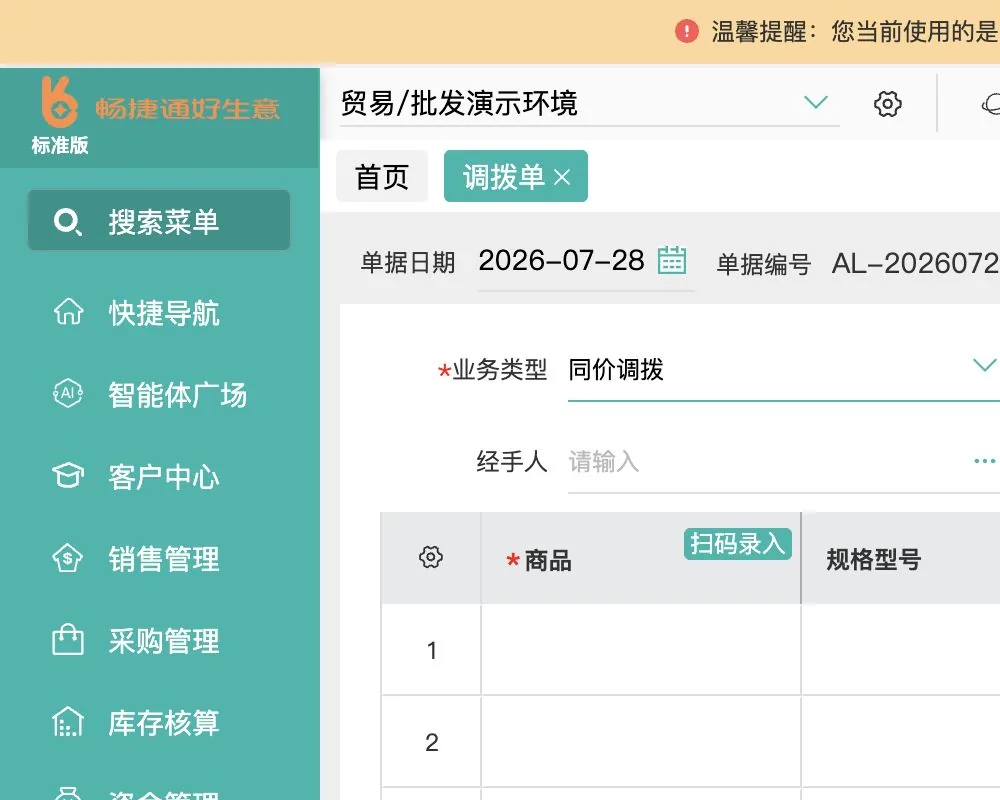Click the 搜索菜单 search box
This screenshot has height=800, width=1000.
[159, 220]
